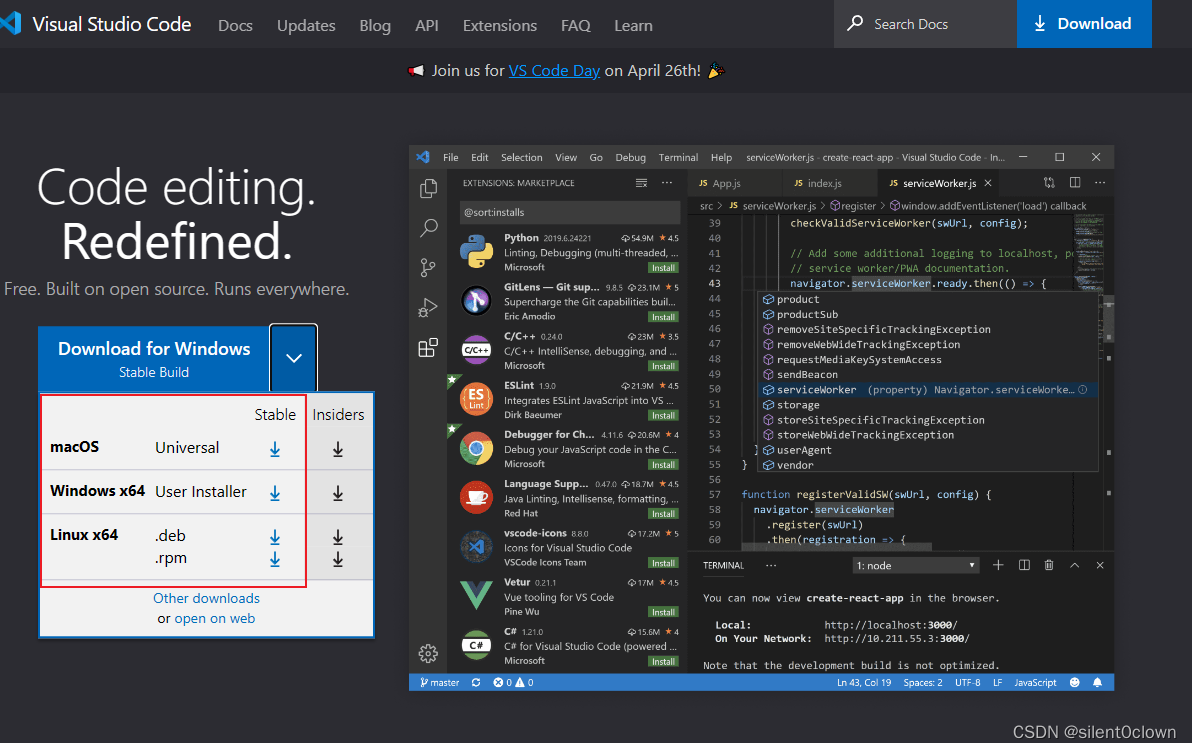The height and width of the screenshot is (749, 1192).
Task: Click the Extensions icon in the activity bar
Action: click(x=428, y=347)
